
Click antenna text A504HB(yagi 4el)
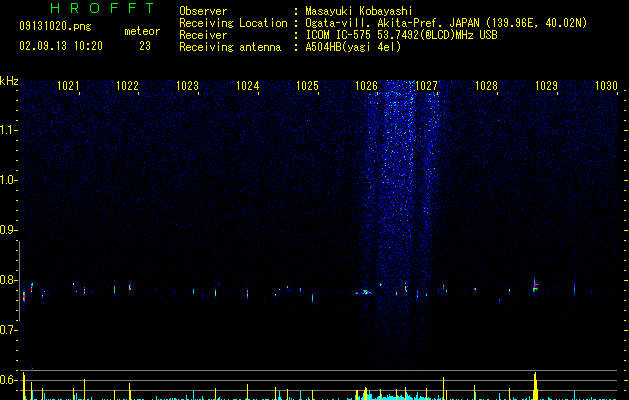pos(353,47)
